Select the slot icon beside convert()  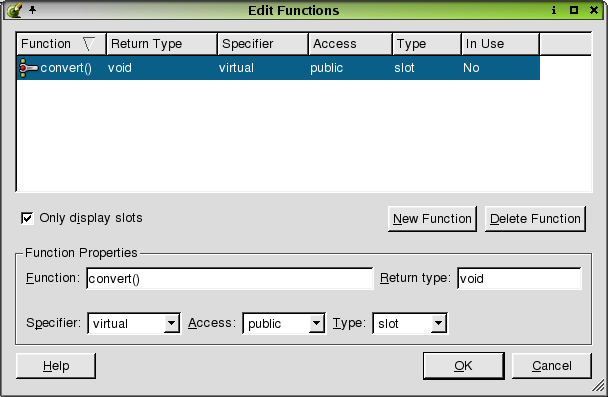[x=28, y=68]
